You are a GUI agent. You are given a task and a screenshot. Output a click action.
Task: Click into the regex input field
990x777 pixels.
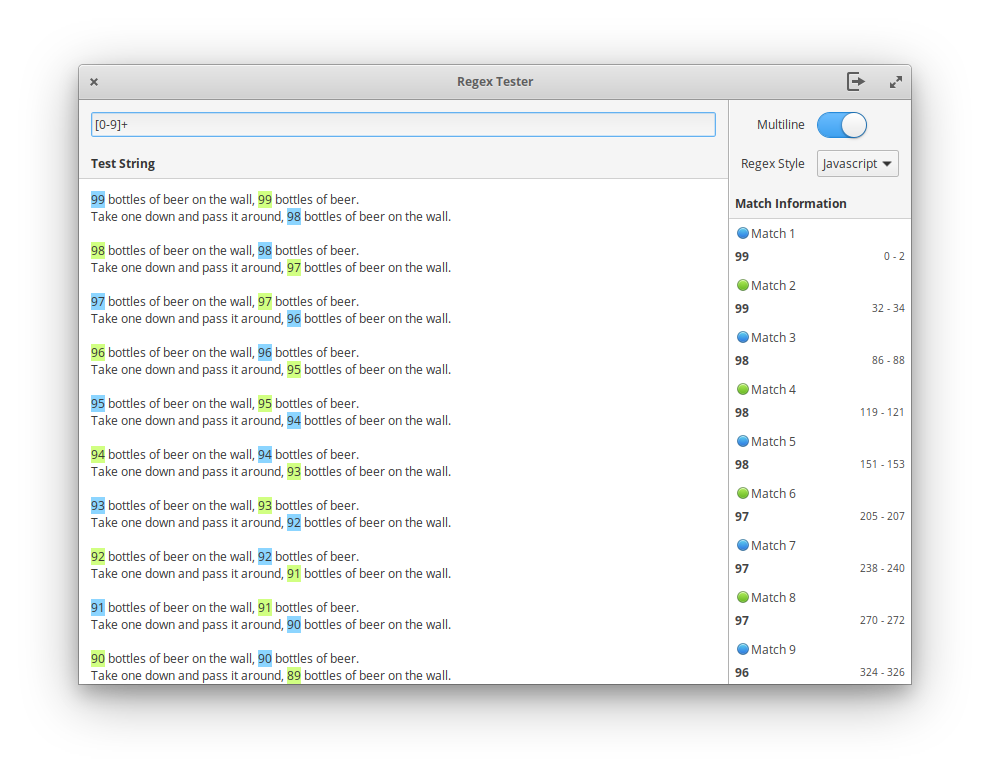(403, 124)
